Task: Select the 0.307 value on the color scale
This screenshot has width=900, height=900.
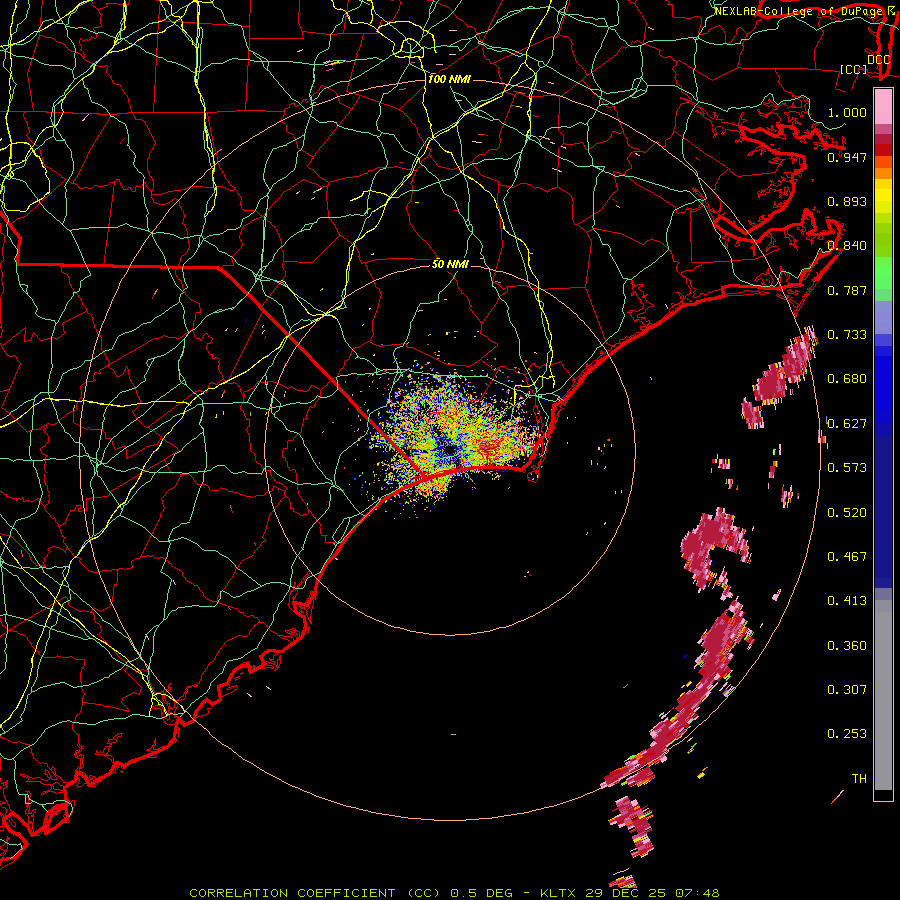Action: 847,690
